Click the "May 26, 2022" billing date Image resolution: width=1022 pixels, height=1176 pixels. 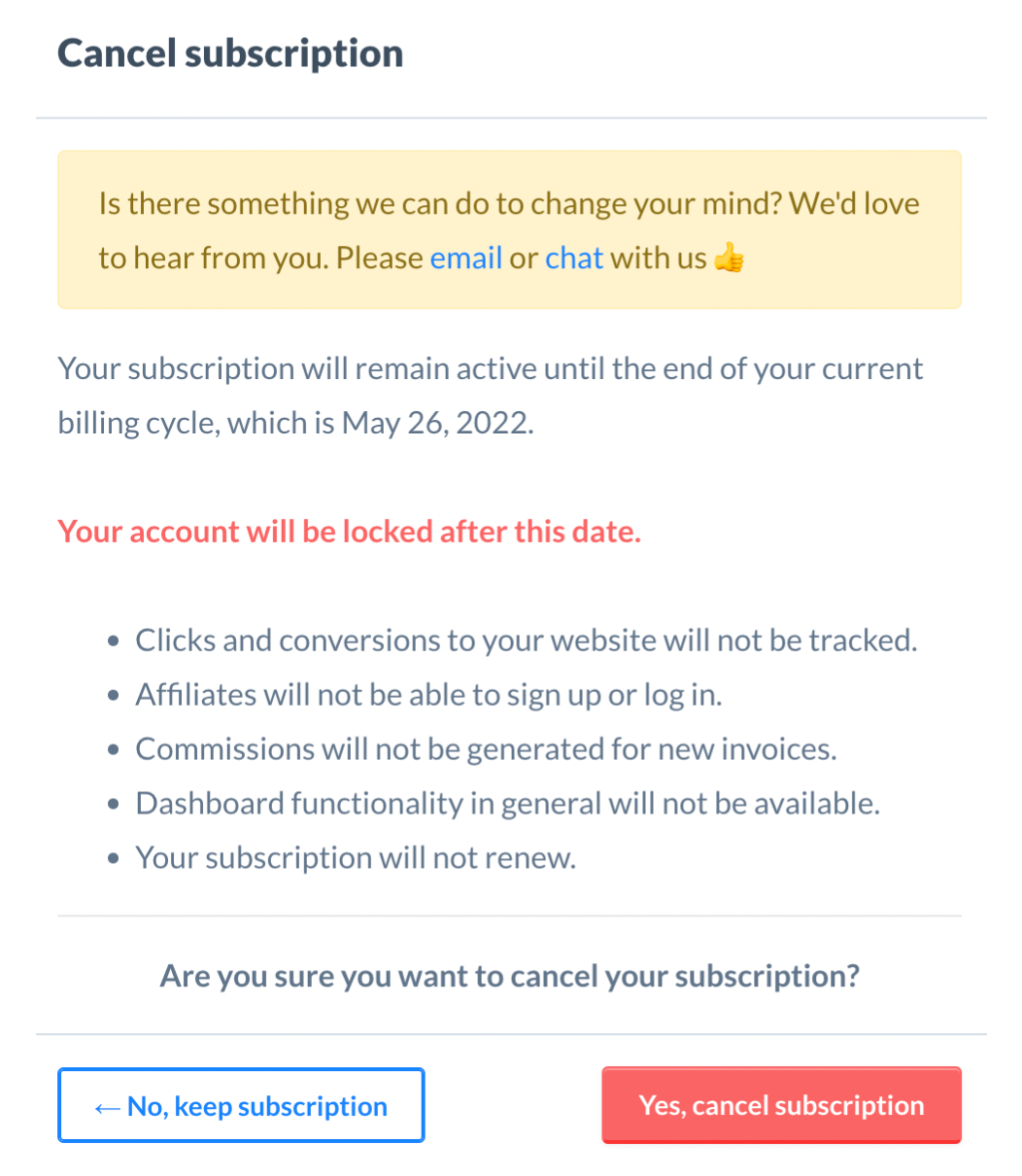(435, 424)
